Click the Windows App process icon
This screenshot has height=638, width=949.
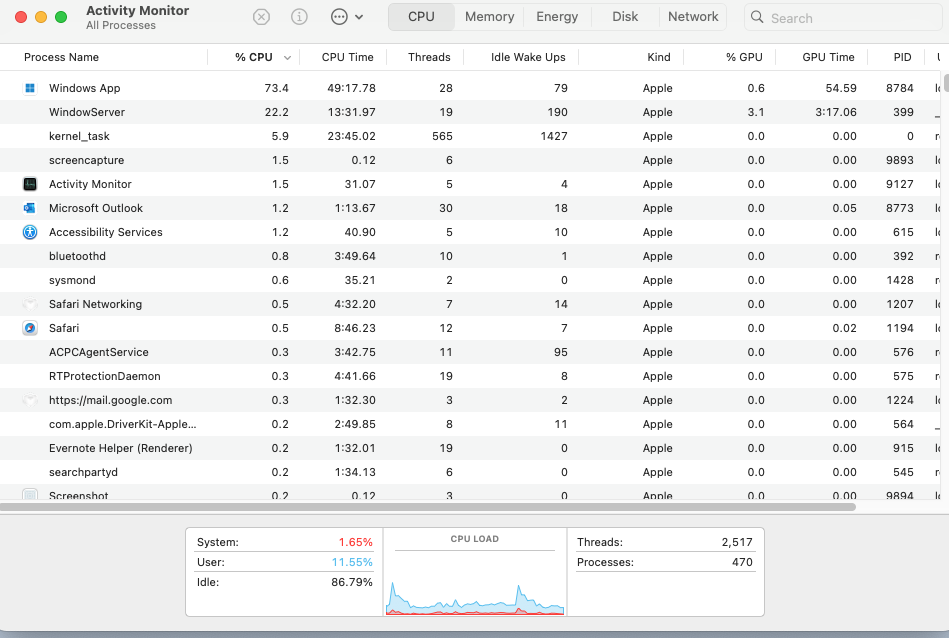(x=30, y=88)
